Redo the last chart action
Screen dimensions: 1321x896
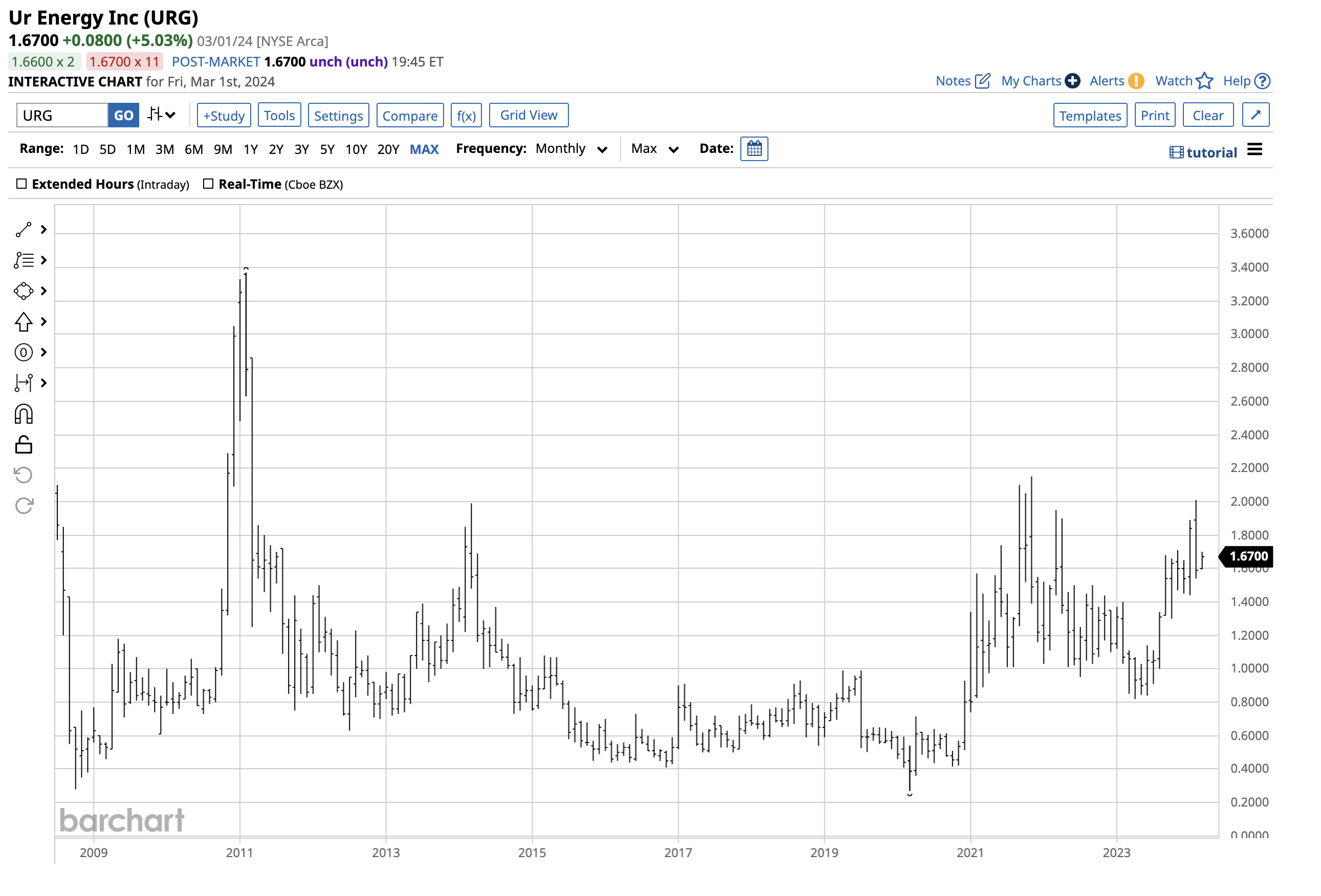click(25, 505)
